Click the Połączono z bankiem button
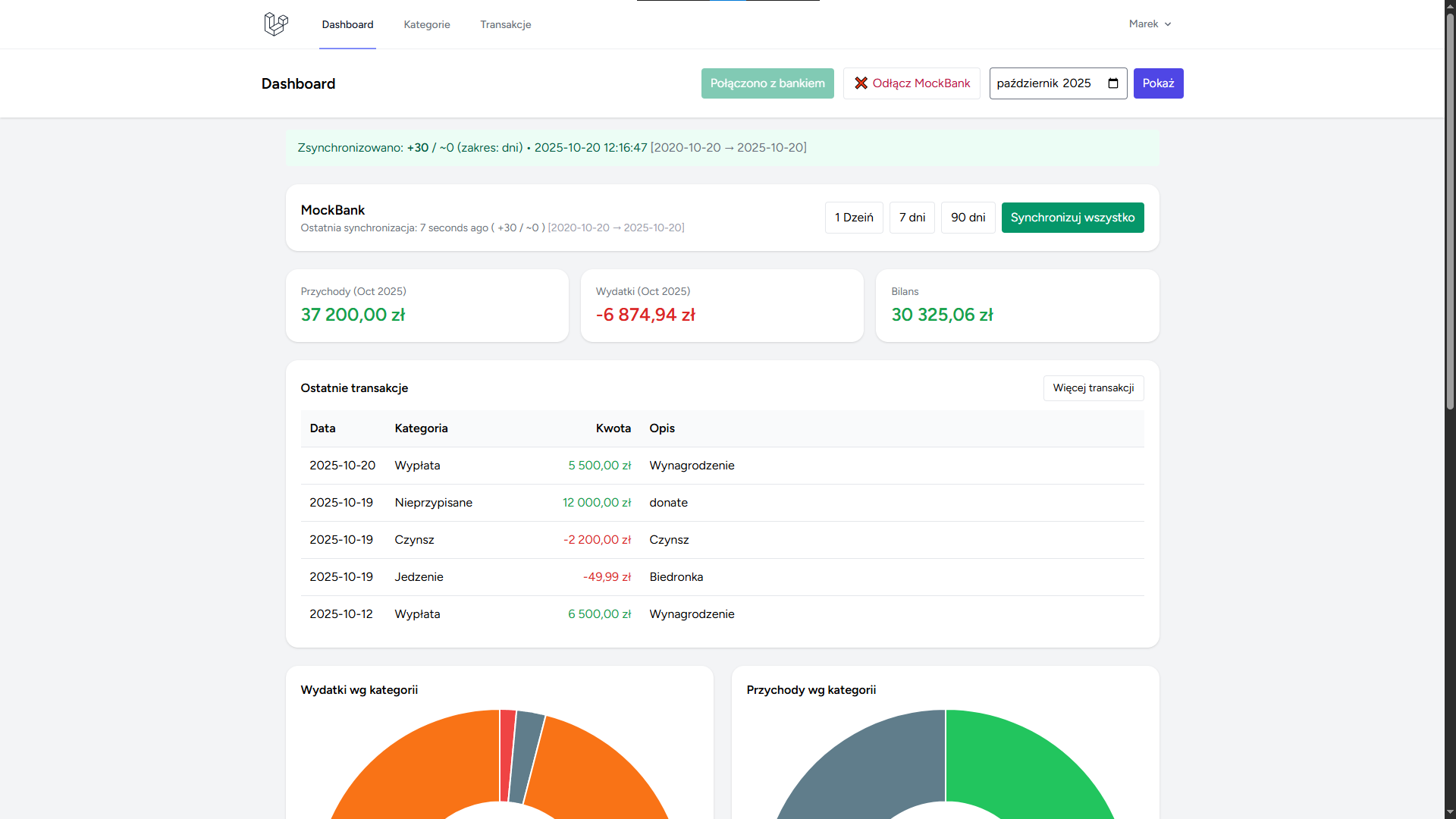The image size is (1456, 819). tap(767, 83)
